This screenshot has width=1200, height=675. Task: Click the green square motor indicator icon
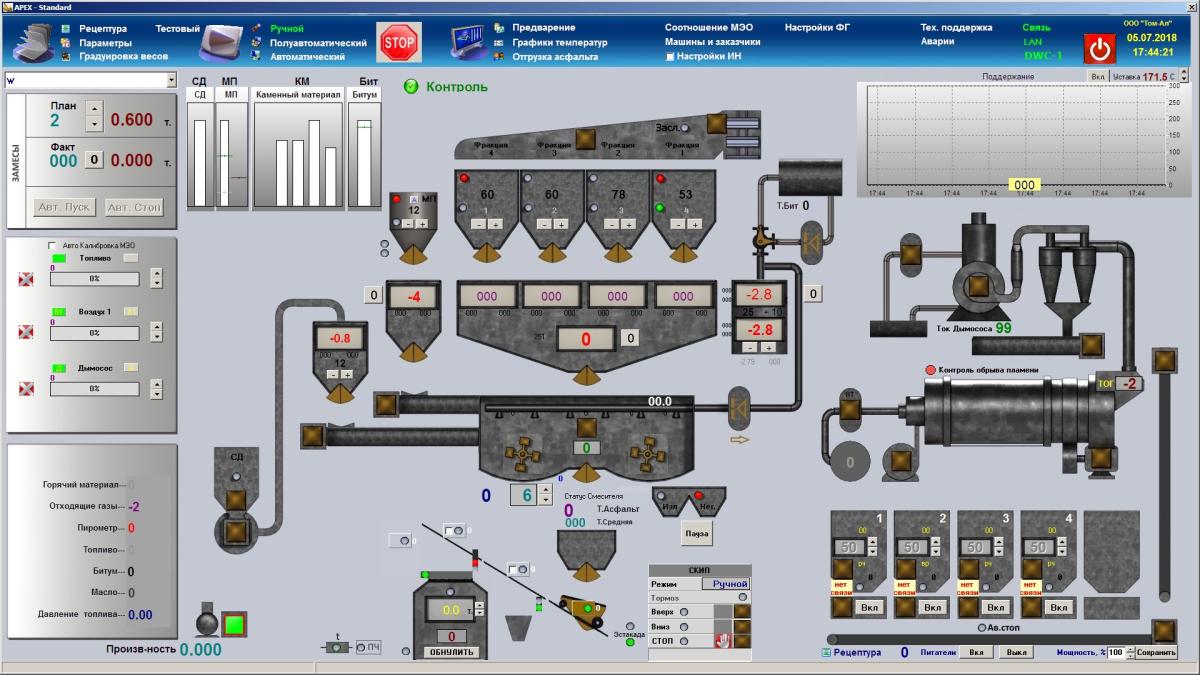pyautogui.click(x=234, y=625)
